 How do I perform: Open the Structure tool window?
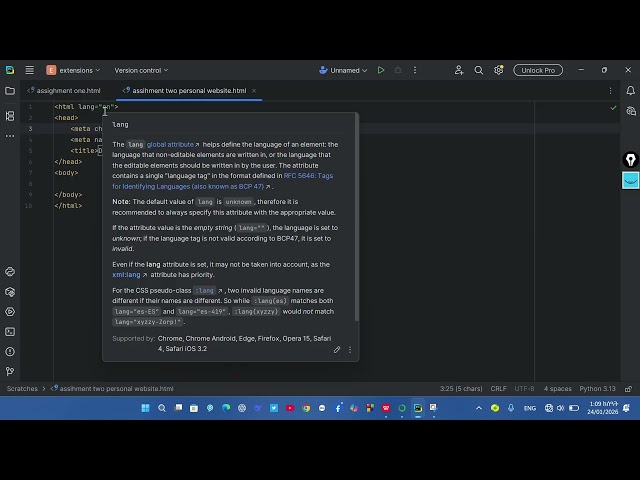[x=10, y=116]
